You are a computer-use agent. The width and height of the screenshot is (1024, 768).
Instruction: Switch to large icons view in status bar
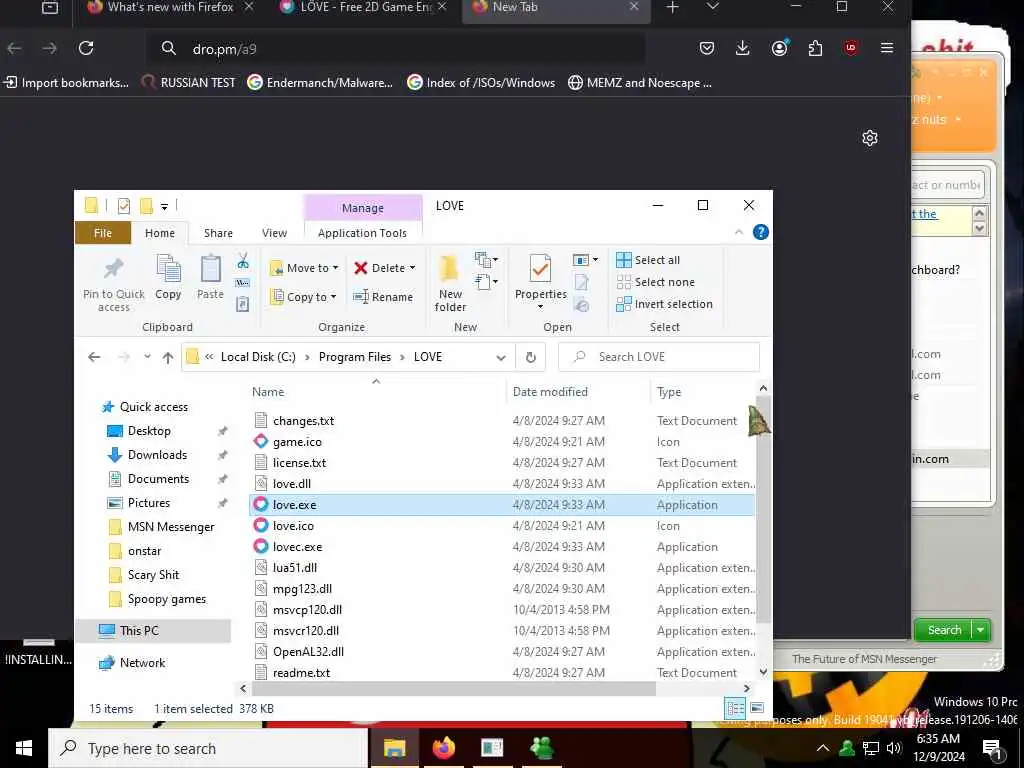tap(757, 709)
